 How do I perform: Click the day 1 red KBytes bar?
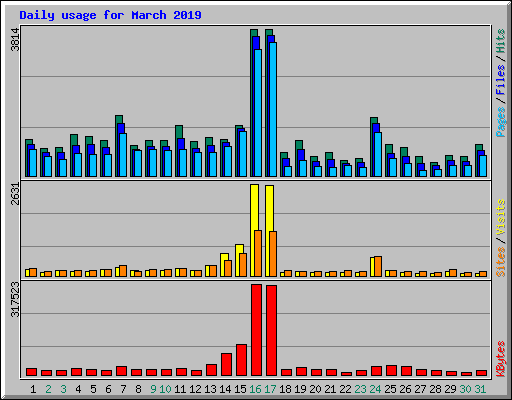(x=31, y=372)
